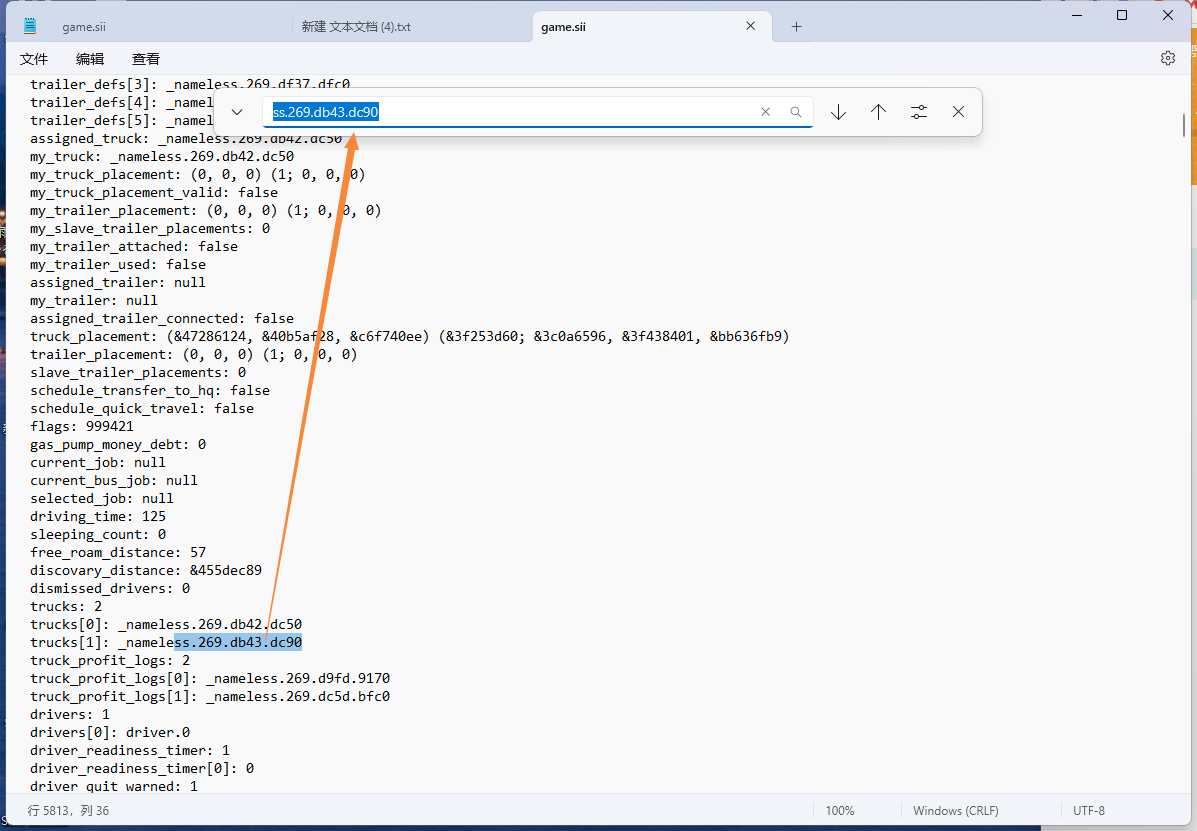Click the line 'truck_profit_logs[1]: _nameless.269.dc5d.bfc0'

[x=210, y=697]
